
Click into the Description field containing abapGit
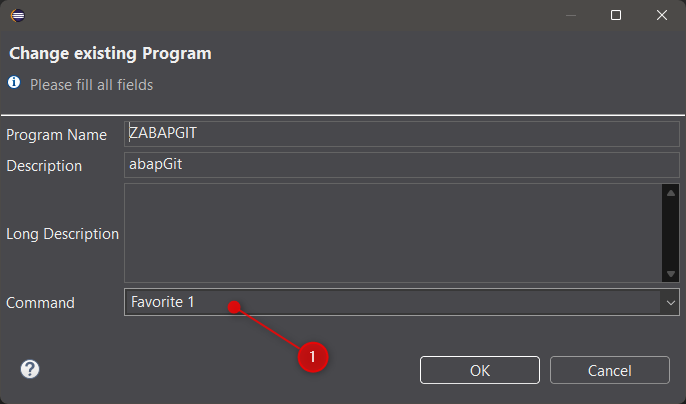pos(402,165)
